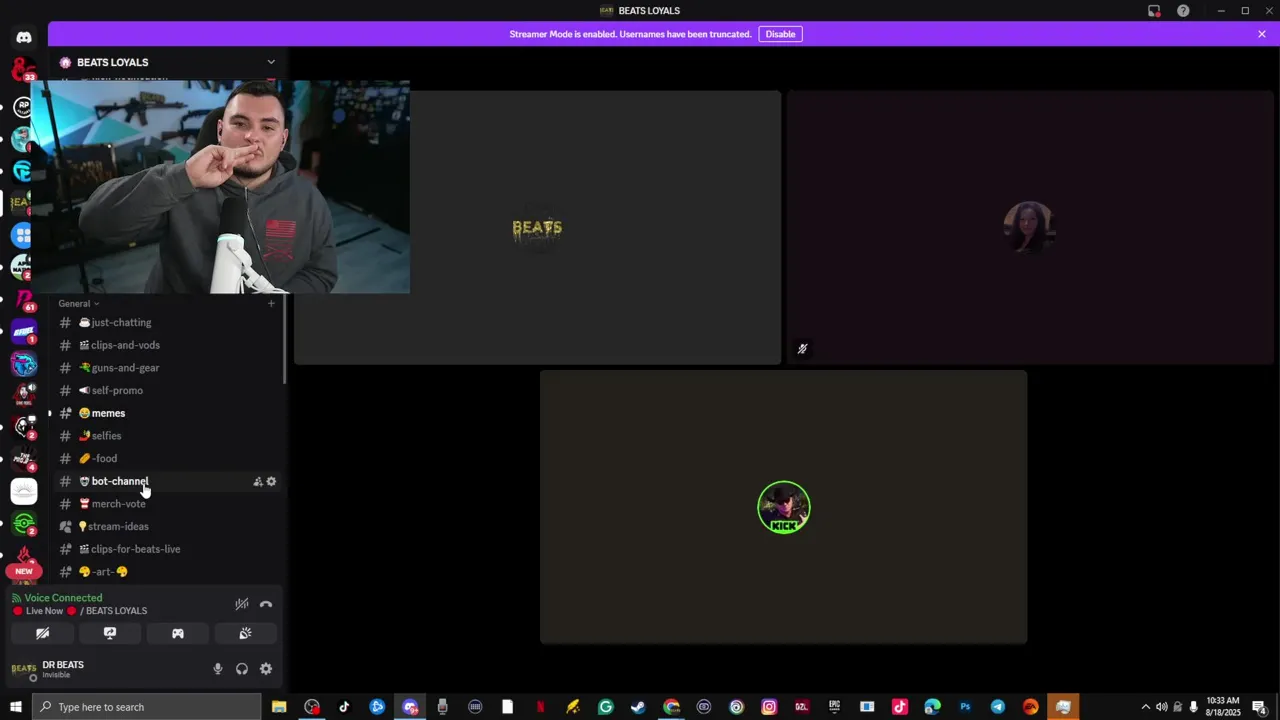
Task: Toggle camera in voice controls
Action: click(42, 633)
